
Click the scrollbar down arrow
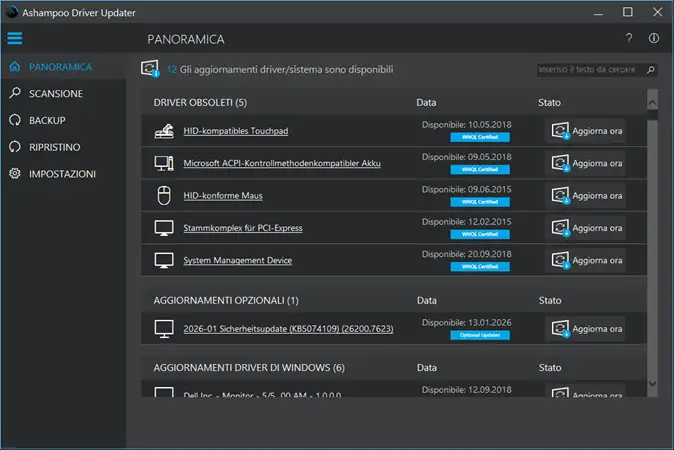[x=653, y=383]
